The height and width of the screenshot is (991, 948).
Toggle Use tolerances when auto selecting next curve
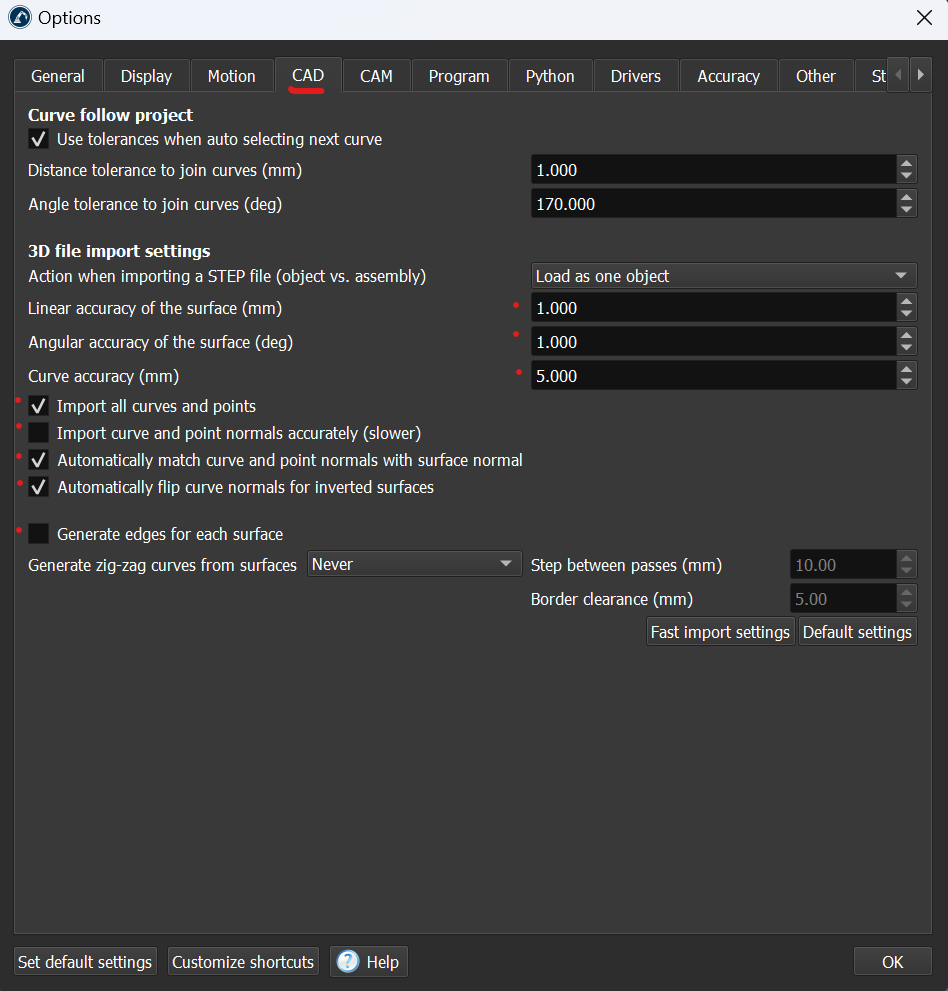39,139
